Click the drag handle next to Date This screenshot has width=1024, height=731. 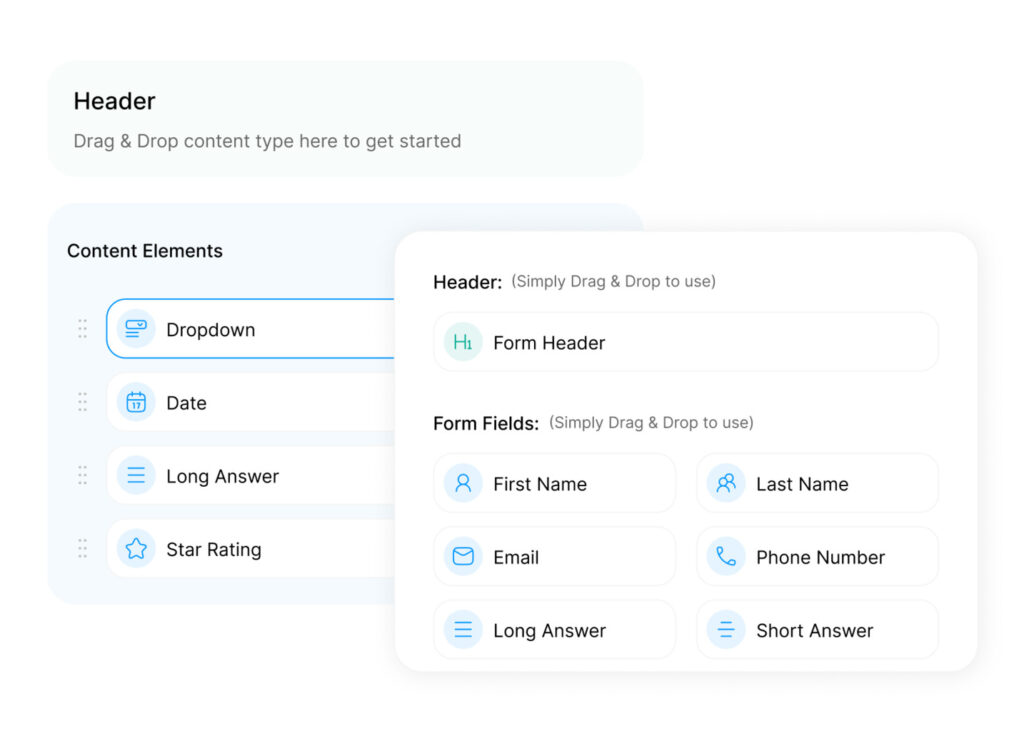[x=83, y=402]
